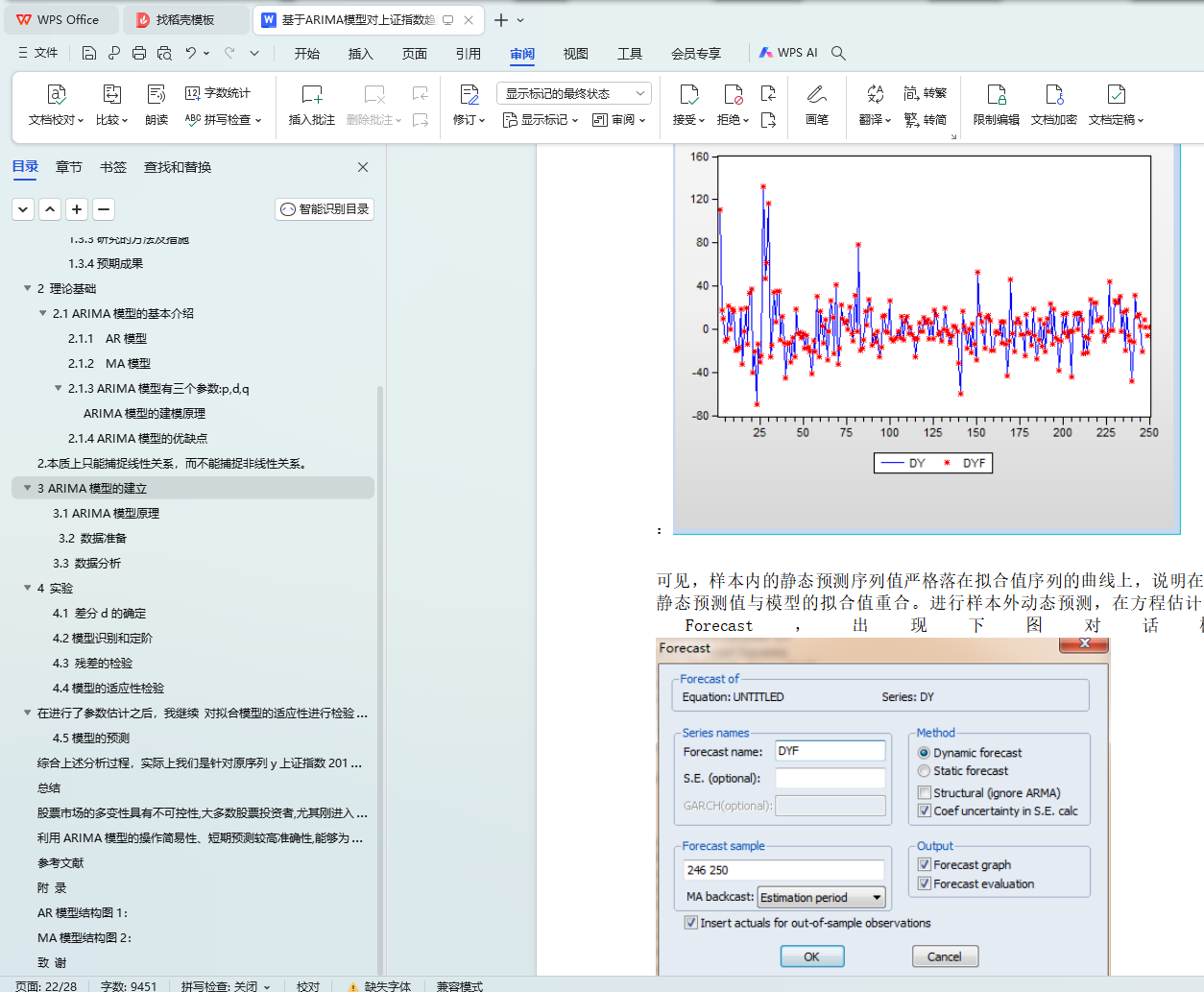Open the 找稻壳模板 tab
This screenshot has height=992, width=1204.
[x=186, y=20]
